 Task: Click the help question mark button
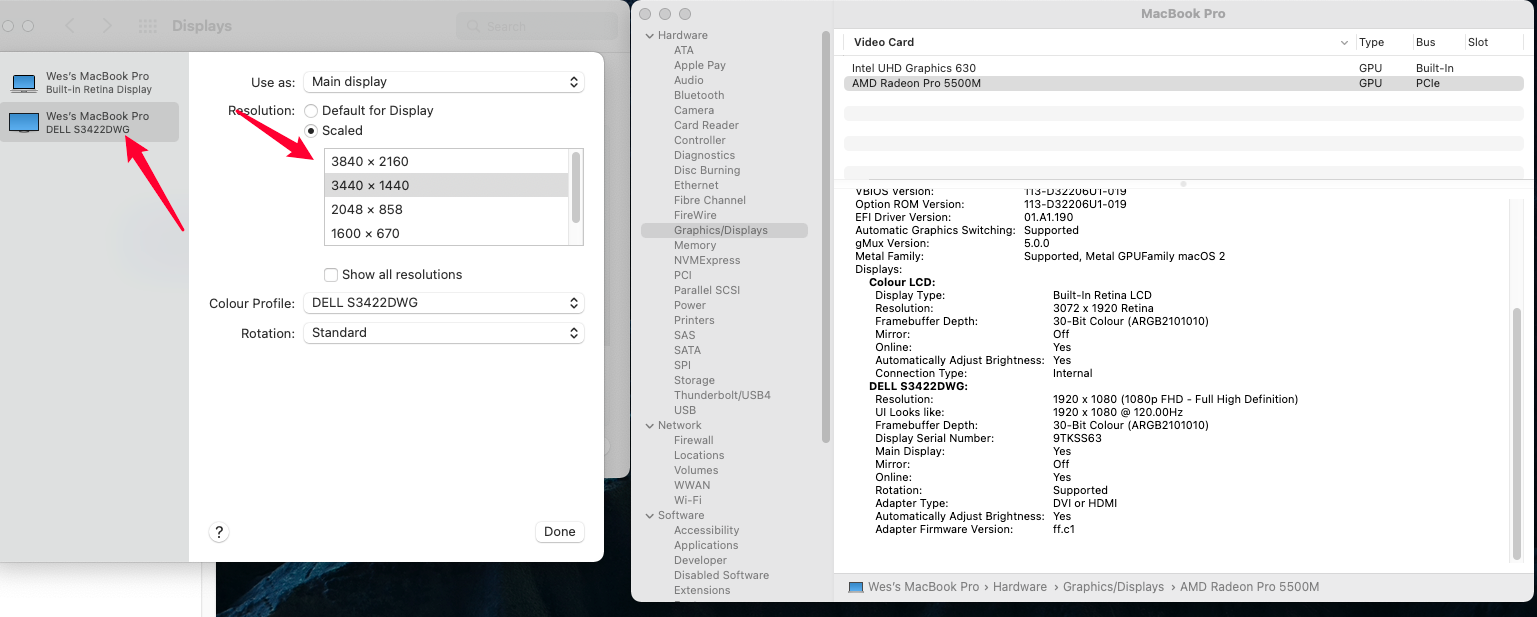pos(220,532)
